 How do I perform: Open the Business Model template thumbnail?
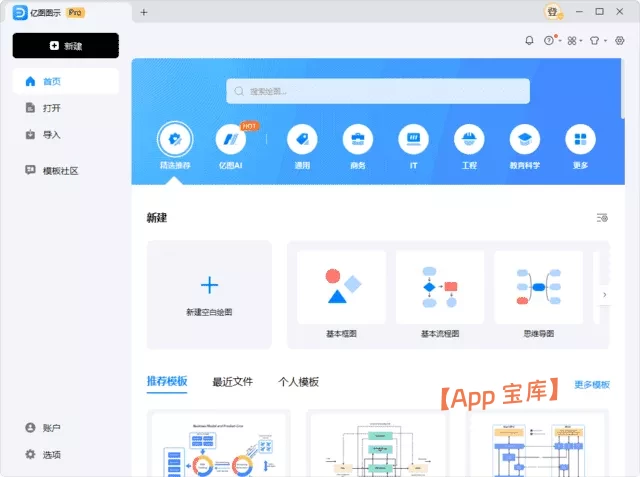point(219,444)
